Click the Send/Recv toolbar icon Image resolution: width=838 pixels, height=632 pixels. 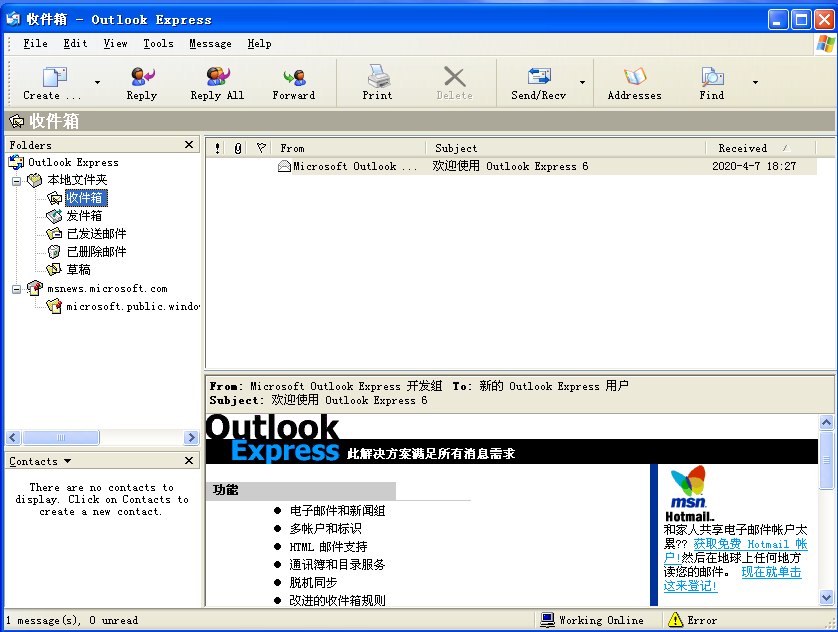pos(539,76)
